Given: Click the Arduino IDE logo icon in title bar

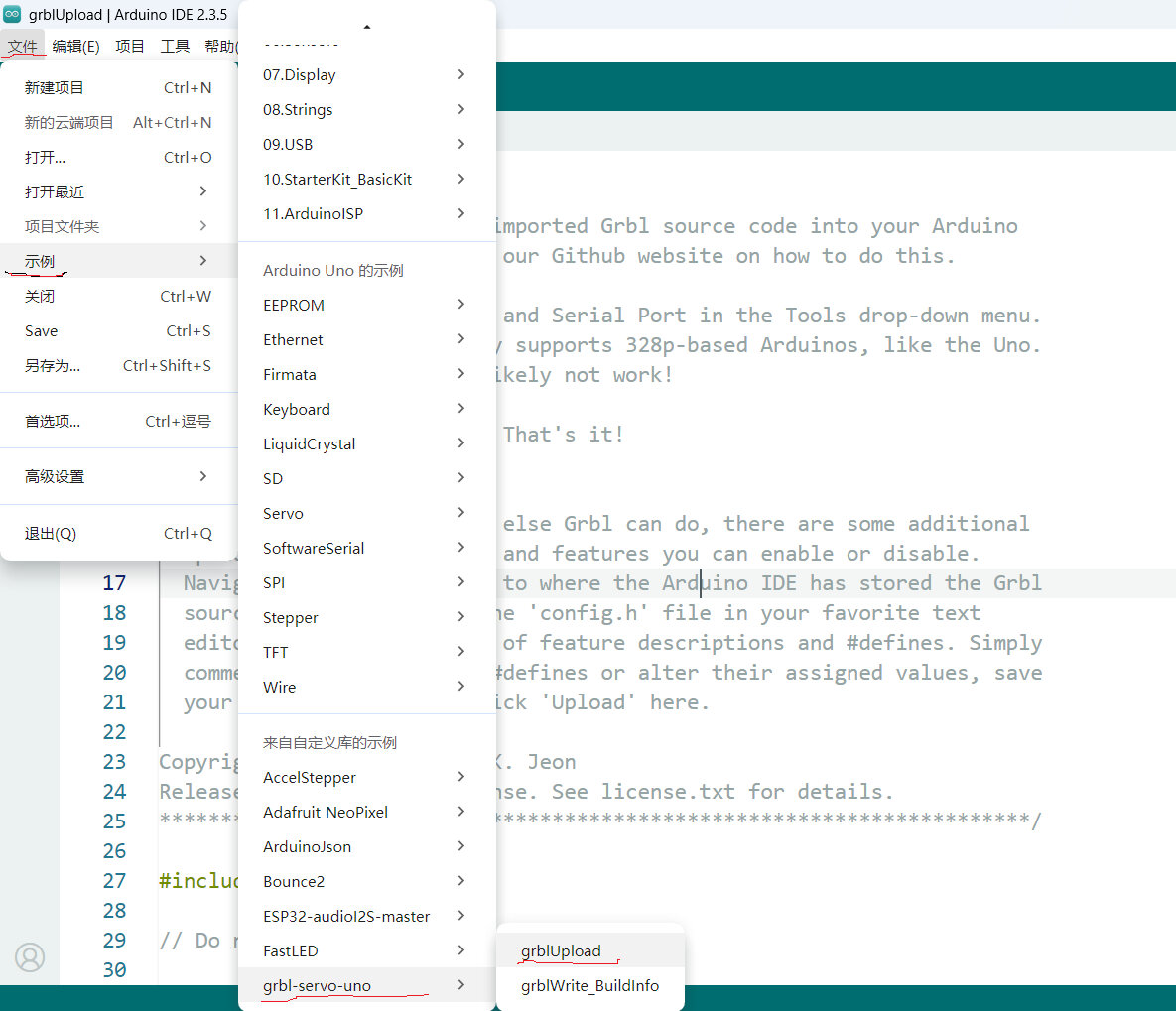Looking at the screenshot, I should coord(12,14).
